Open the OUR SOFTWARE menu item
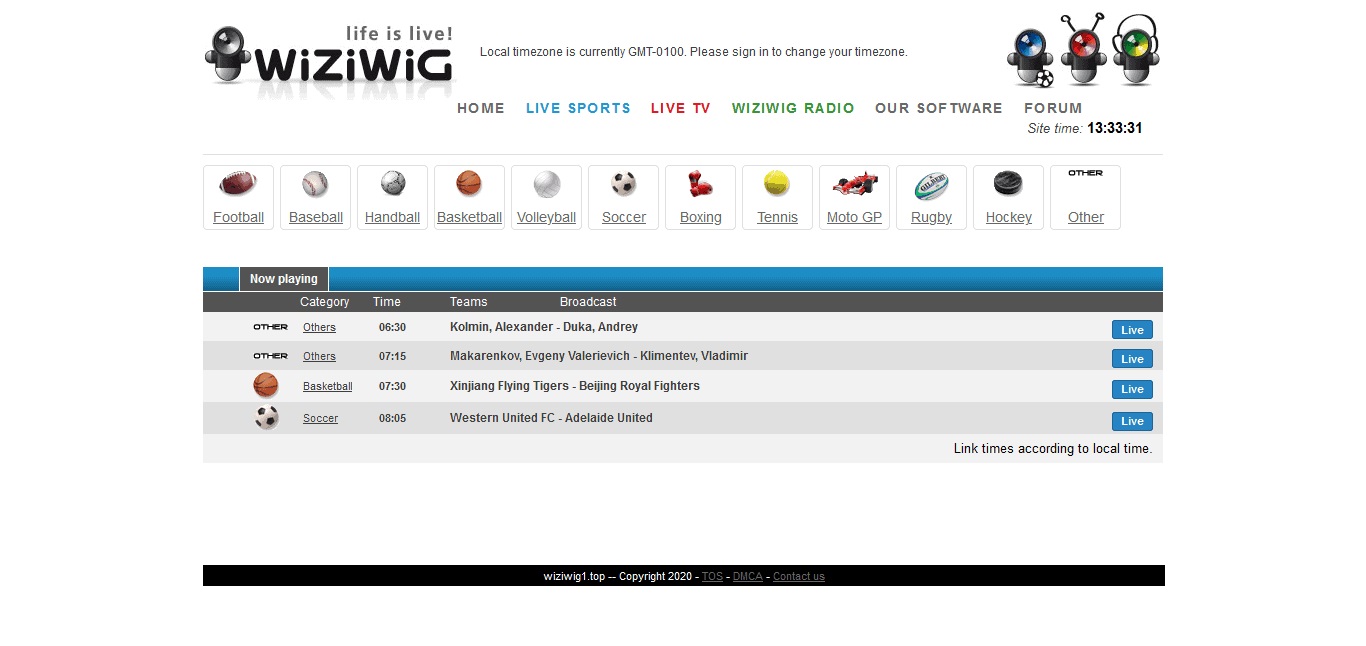The width and height of the screenshot is (1366, 646). (939, 108)
